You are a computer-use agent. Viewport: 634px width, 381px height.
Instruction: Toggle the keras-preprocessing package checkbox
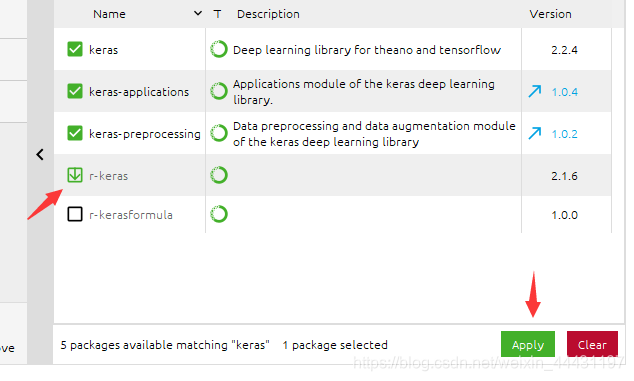(x=75, y=133)
